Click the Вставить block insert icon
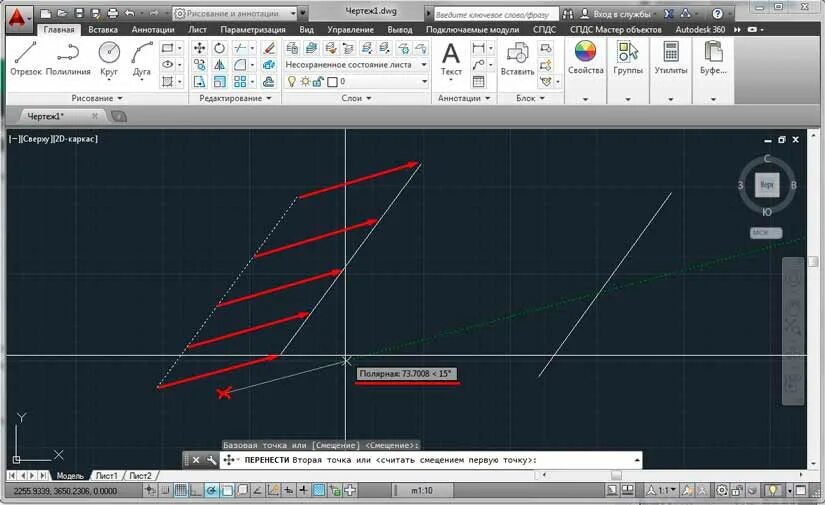This screenshot has width=825, height=505. click(517, 59)
